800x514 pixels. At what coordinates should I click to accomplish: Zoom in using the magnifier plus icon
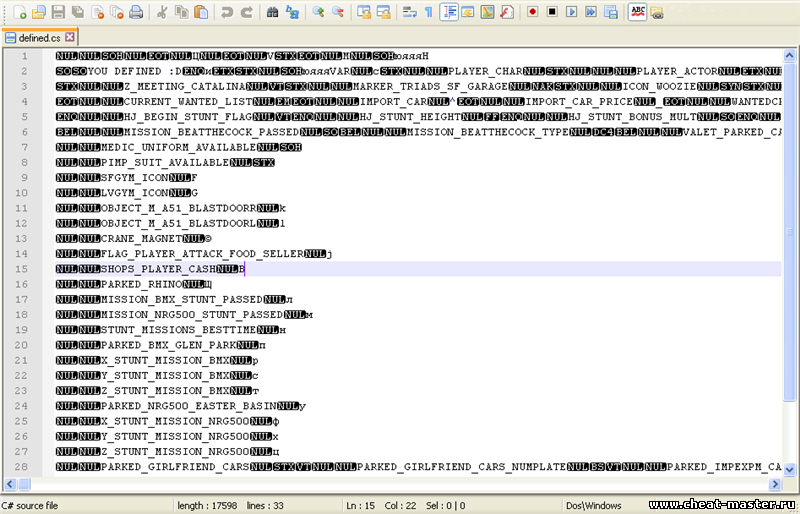(318, 12)
